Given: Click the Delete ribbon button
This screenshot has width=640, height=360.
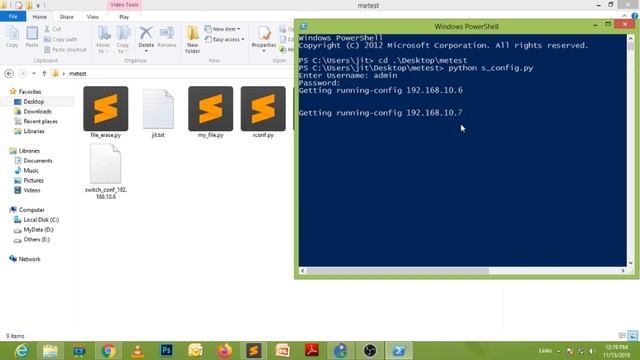Looking at the screenshot, I should [146, 39].
